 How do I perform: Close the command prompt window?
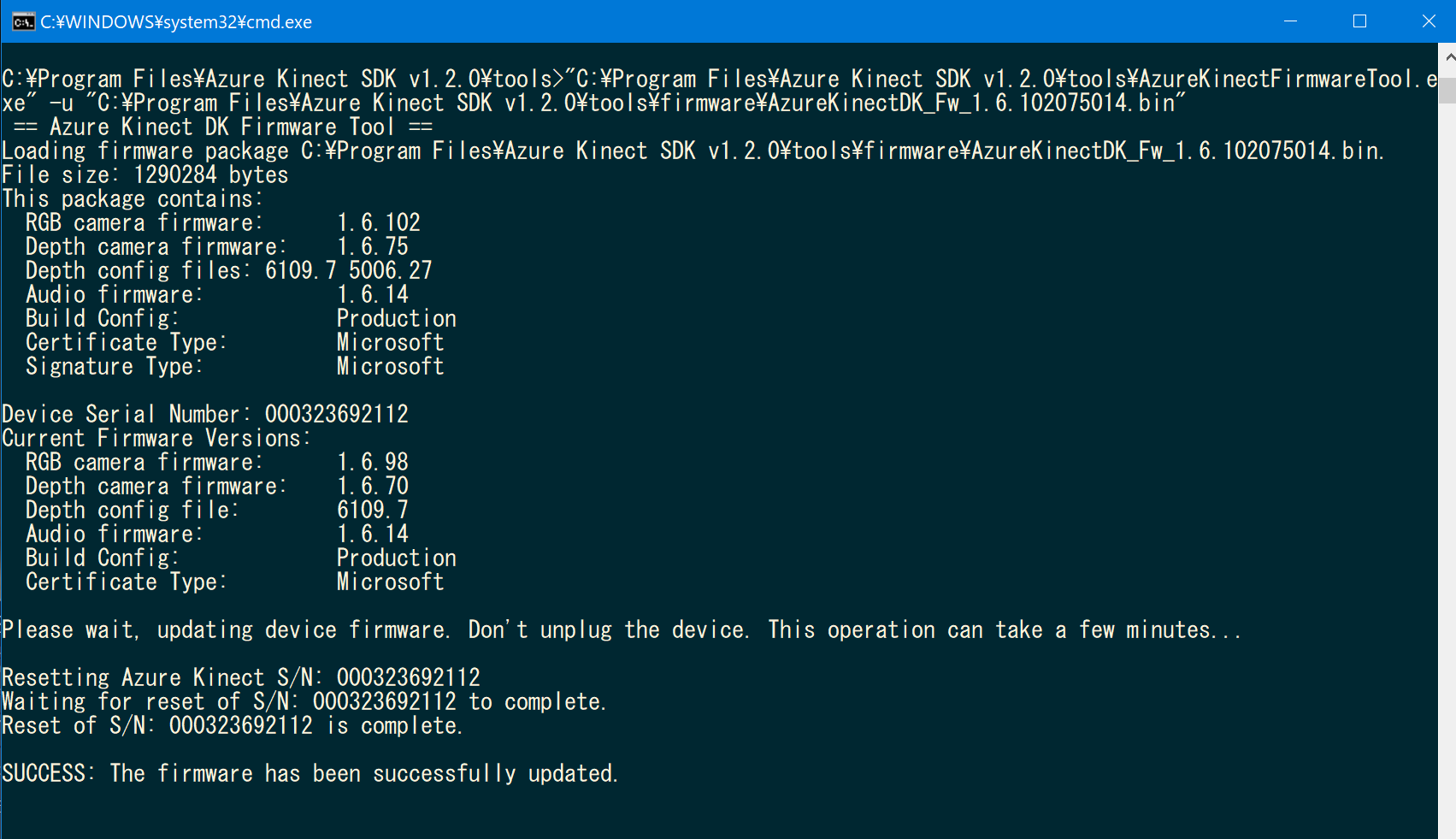point(1429,21)
